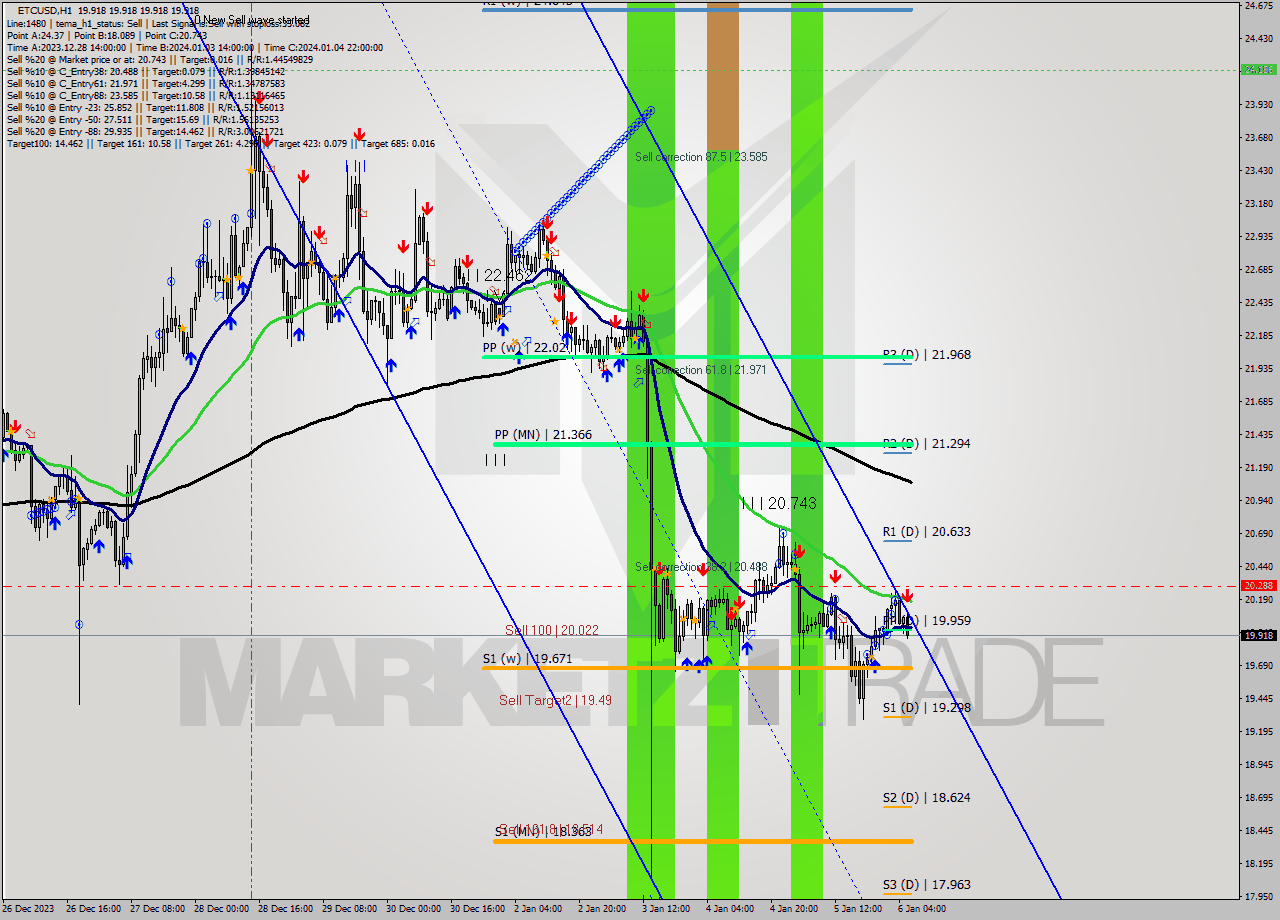Viewport: 1280px width, 920px height.
Task: Select the 'S2 (D) | 18.624' support label
Action: [x=926, y=798]
